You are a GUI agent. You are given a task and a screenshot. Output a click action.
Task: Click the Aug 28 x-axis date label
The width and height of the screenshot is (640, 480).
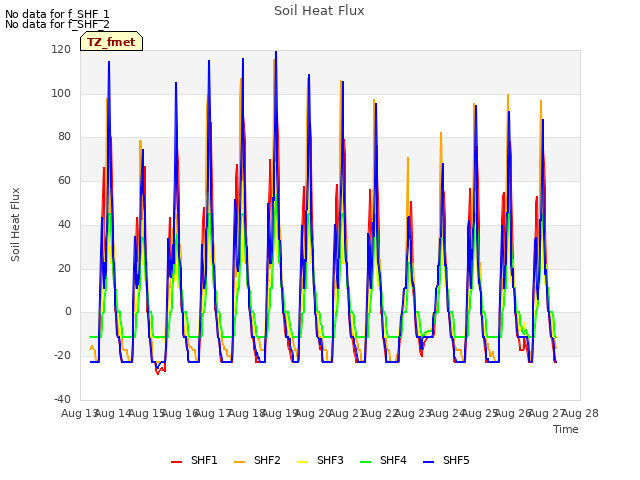(x=580, y=413)
